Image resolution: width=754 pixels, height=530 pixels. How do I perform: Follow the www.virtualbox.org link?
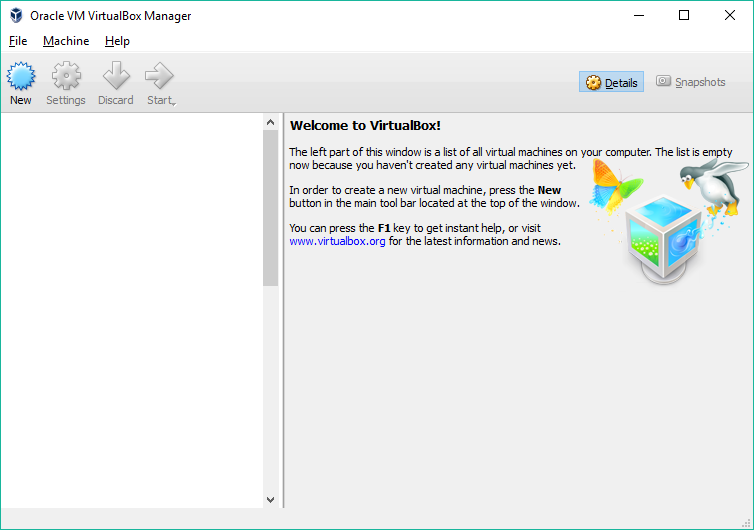337,241
